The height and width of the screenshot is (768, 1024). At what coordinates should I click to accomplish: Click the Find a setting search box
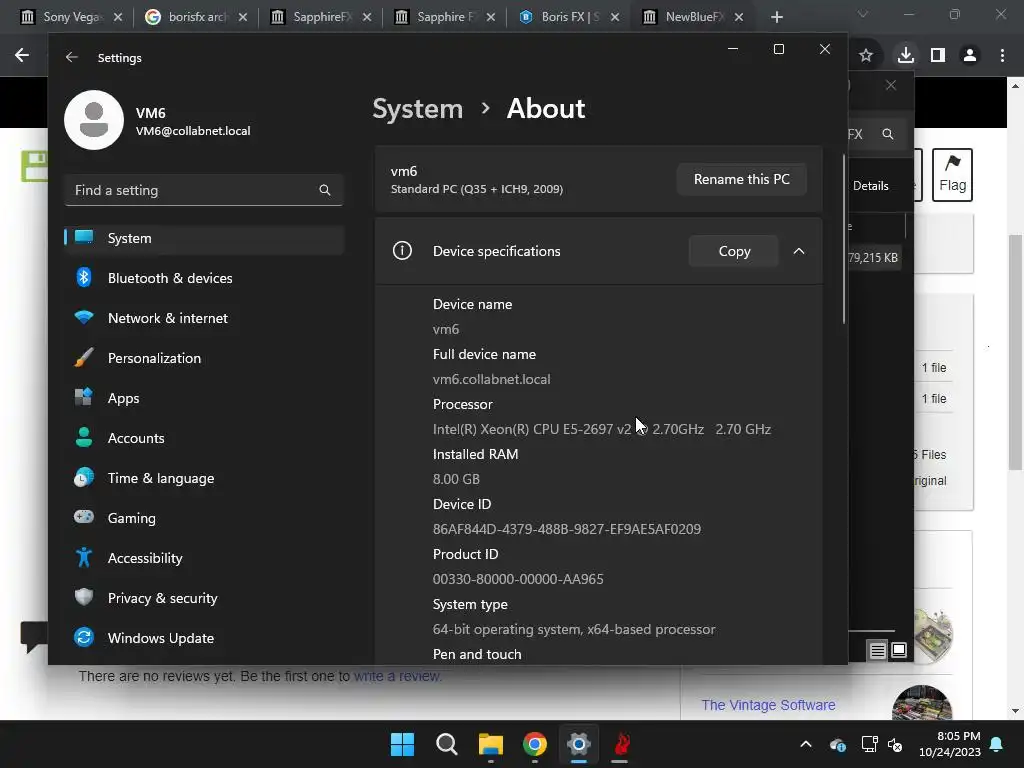tap(204, 190)
